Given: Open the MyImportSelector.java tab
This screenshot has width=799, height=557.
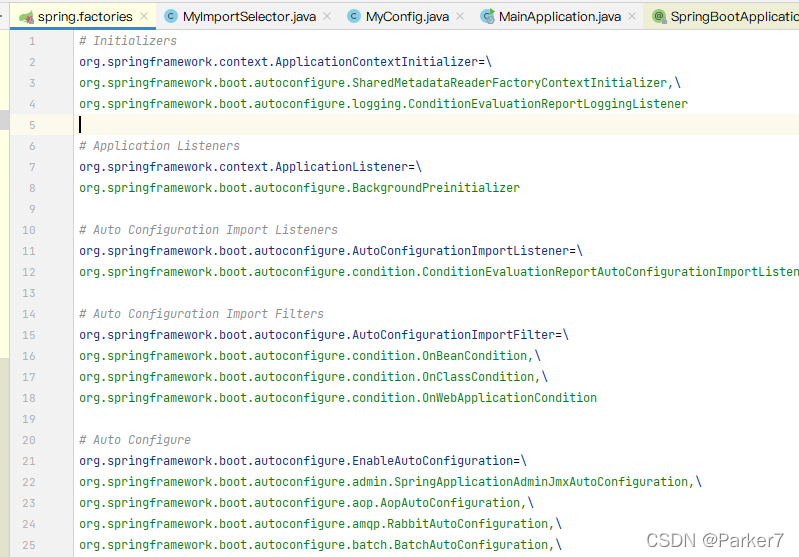Looking at the screenshot, I should 249,17.
